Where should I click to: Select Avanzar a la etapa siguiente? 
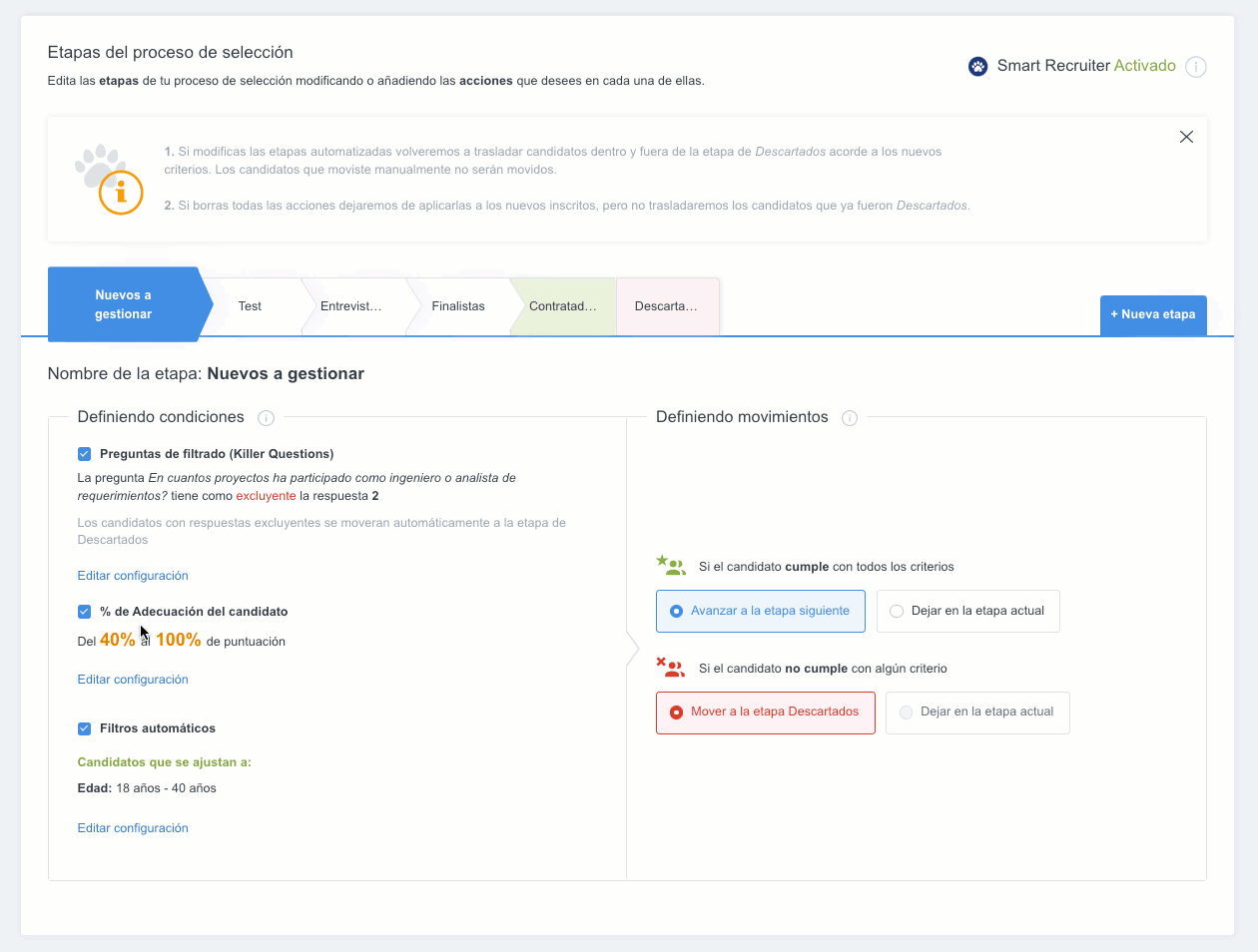760,611
